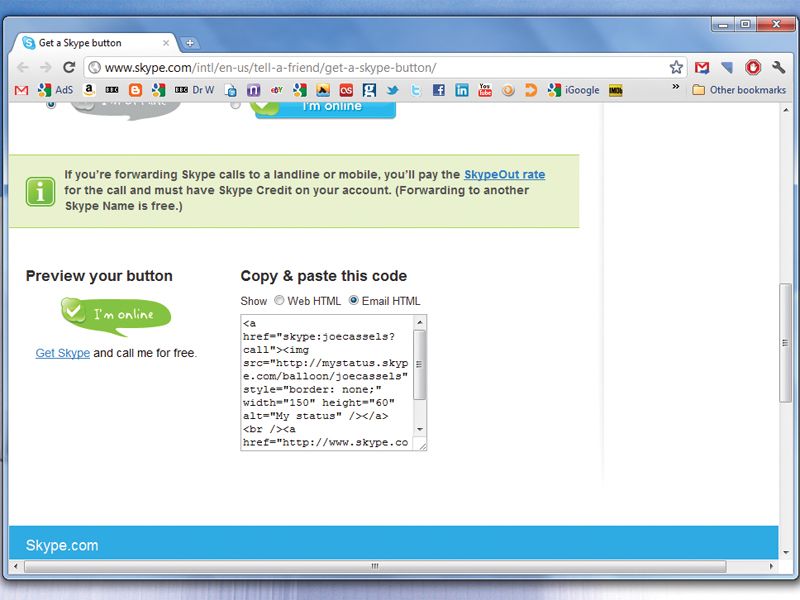Click the blue flag extension icon
The width and height of the screenshot is (800, 600).
point(727,67)
